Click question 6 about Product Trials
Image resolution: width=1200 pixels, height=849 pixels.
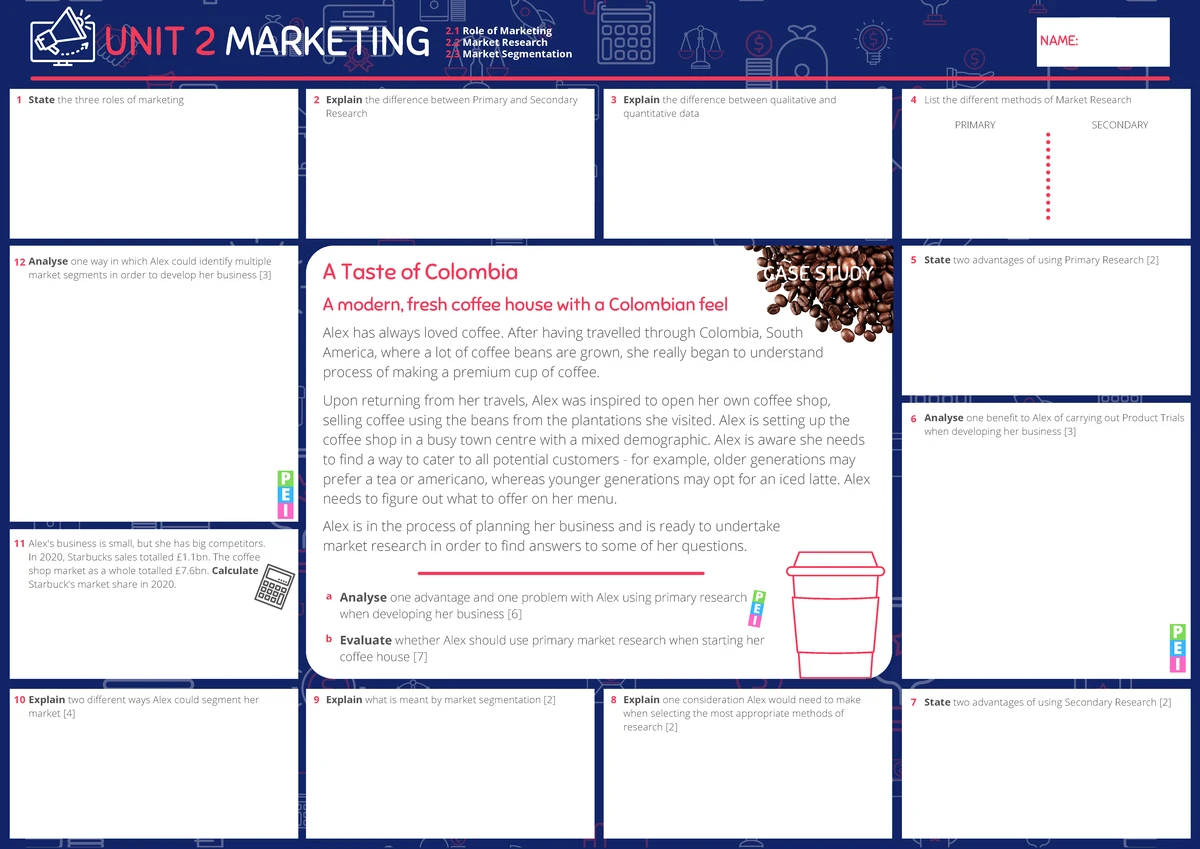click(x=1047, y=425)
